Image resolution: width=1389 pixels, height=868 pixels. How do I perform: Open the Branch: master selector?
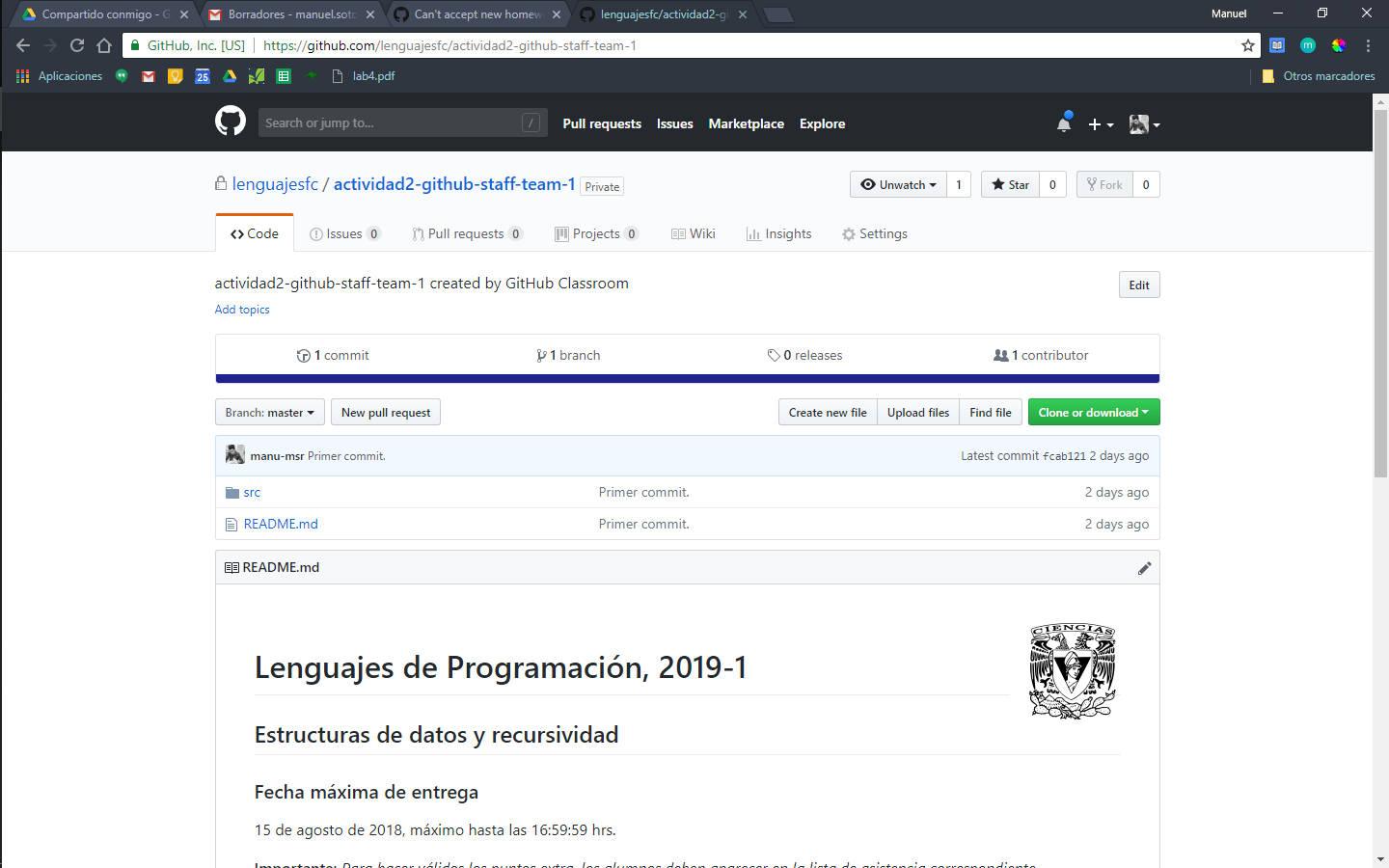(x=269, y=412)
